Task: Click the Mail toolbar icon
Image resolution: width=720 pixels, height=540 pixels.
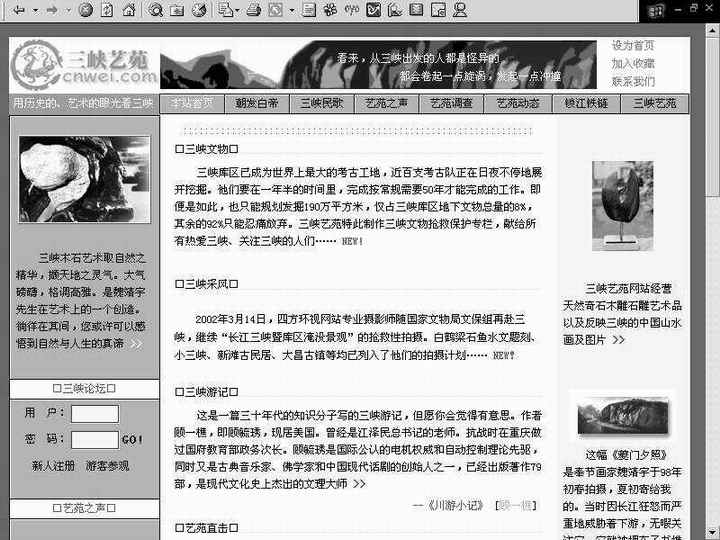Action: [x=226, y=10]
